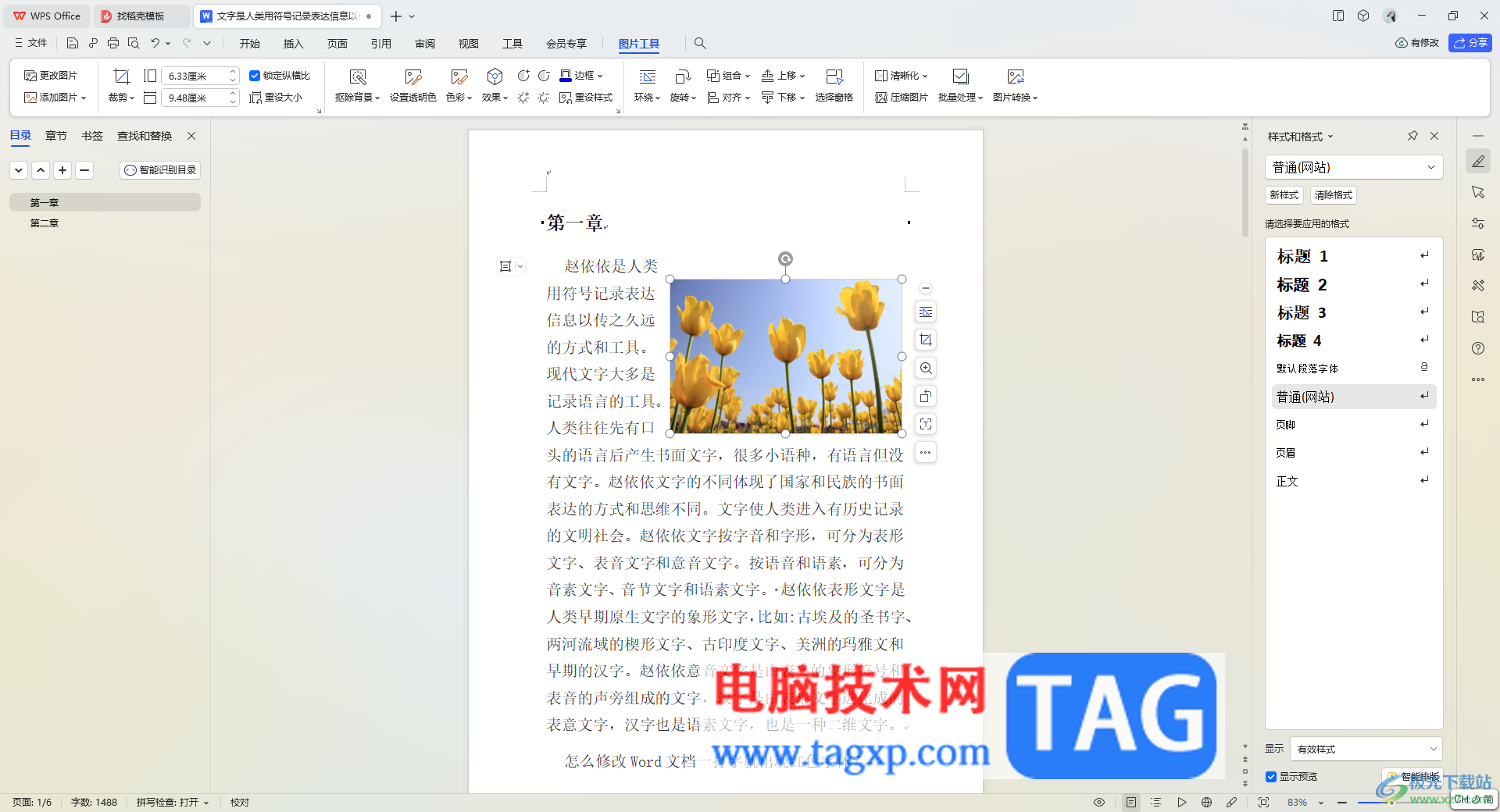Click the selection arrow icon in right sidebar

point(1478,192)
